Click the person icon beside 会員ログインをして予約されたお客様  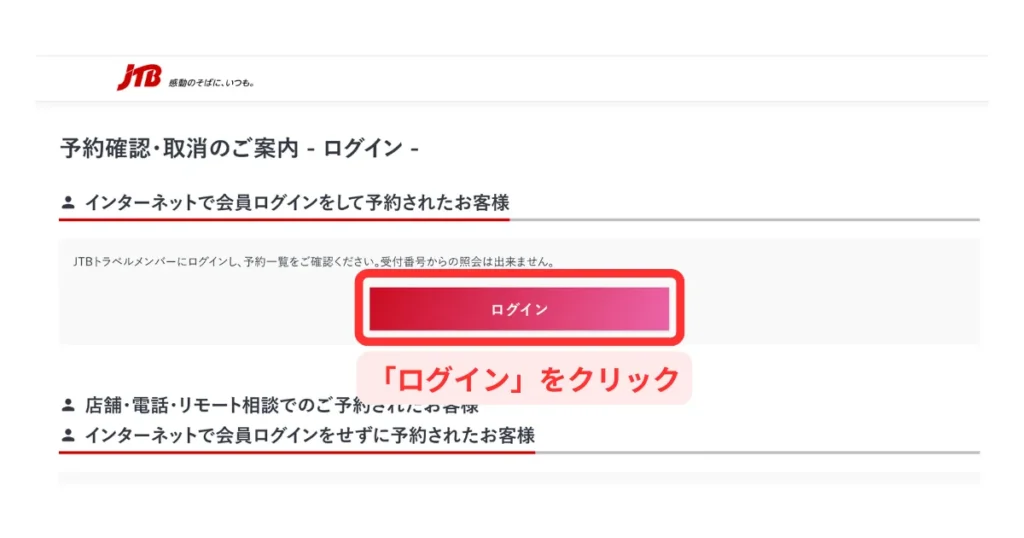(x=68, y=203)
